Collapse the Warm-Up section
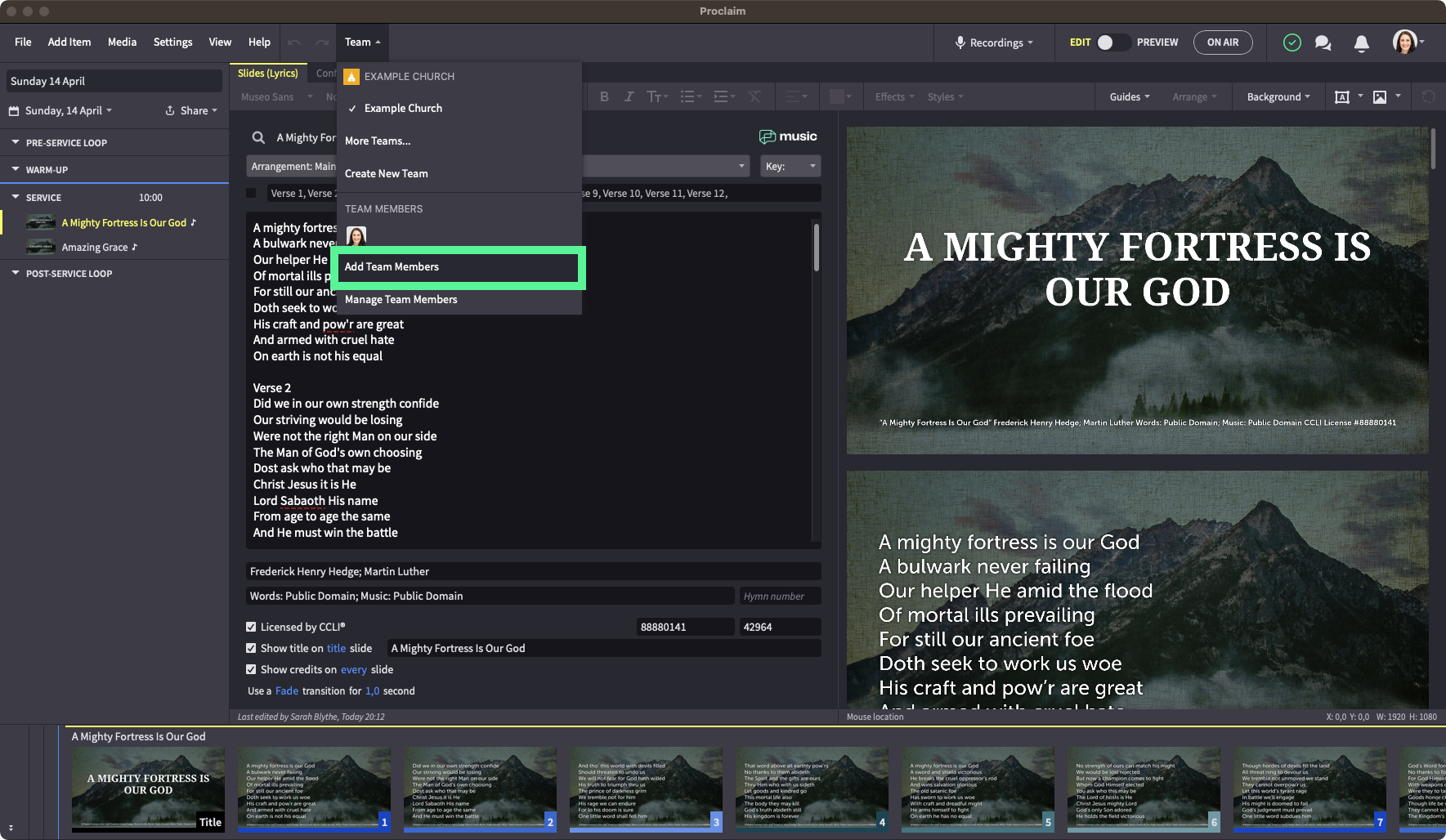The height and width of the screenshot is (840, 1446). pos(16,169)
